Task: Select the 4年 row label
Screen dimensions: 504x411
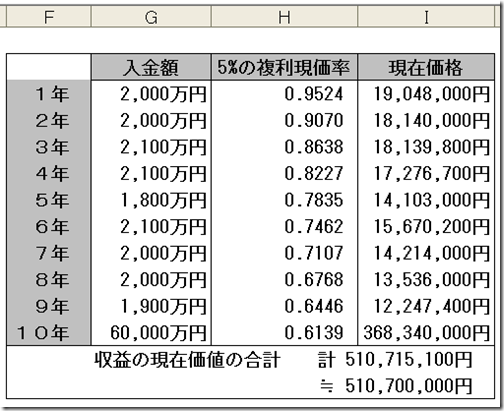Action: click(x=49, y=173)
